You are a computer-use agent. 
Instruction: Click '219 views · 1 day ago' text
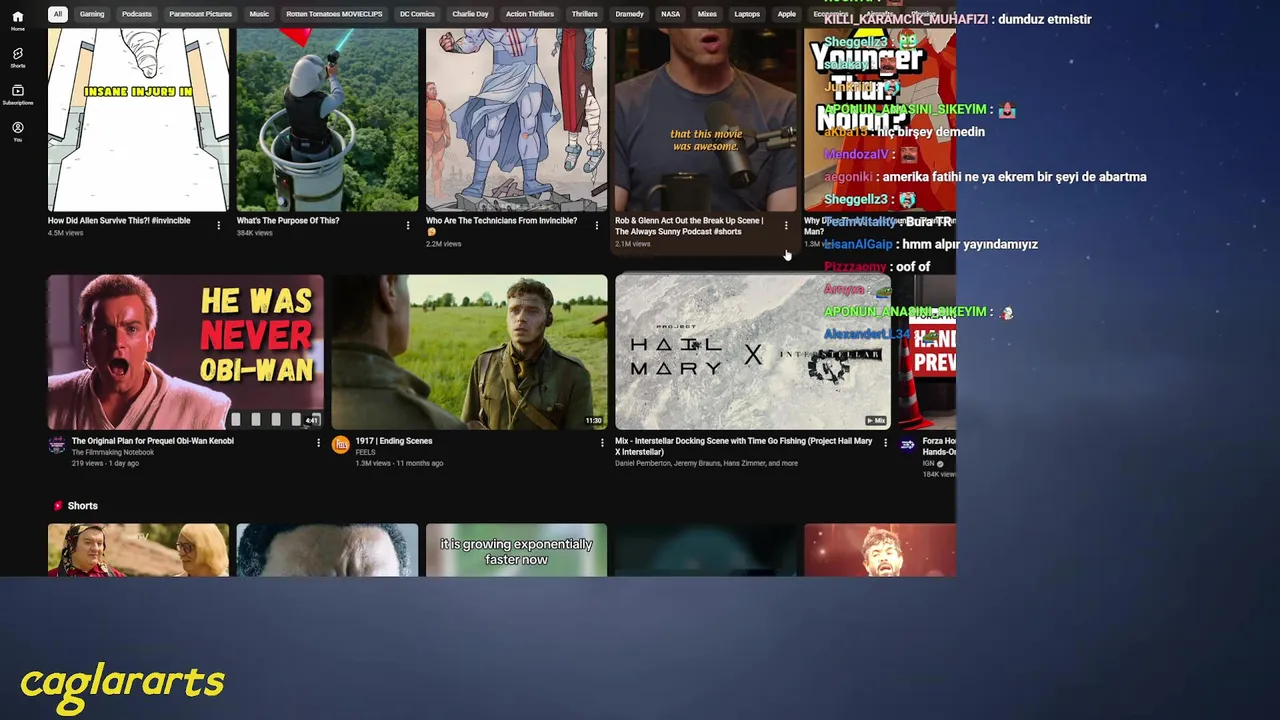[x=106, y=463]
